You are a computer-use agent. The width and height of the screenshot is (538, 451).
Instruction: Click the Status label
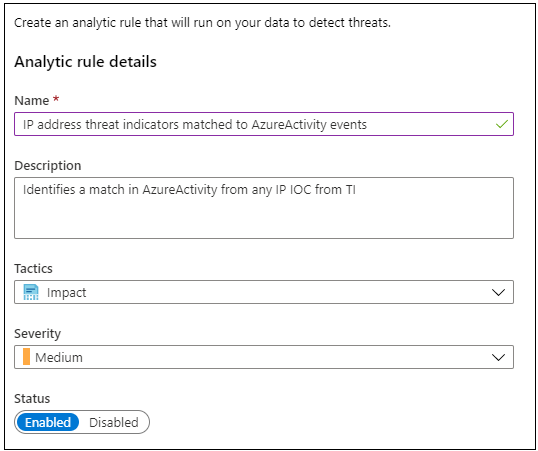[32, 398]
